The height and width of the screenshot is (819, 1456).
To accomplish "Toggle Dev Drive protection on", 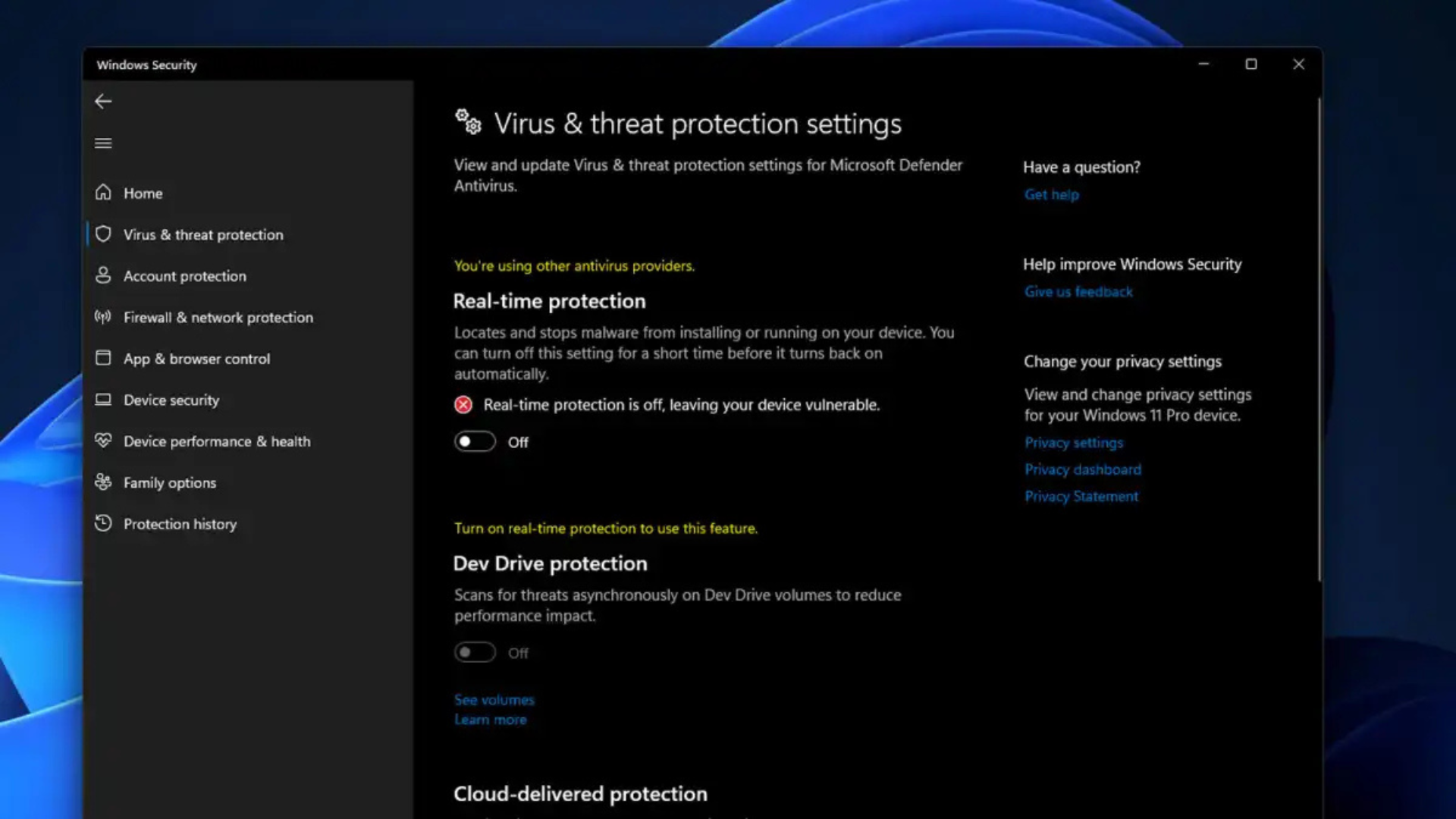I will [475, 651].
